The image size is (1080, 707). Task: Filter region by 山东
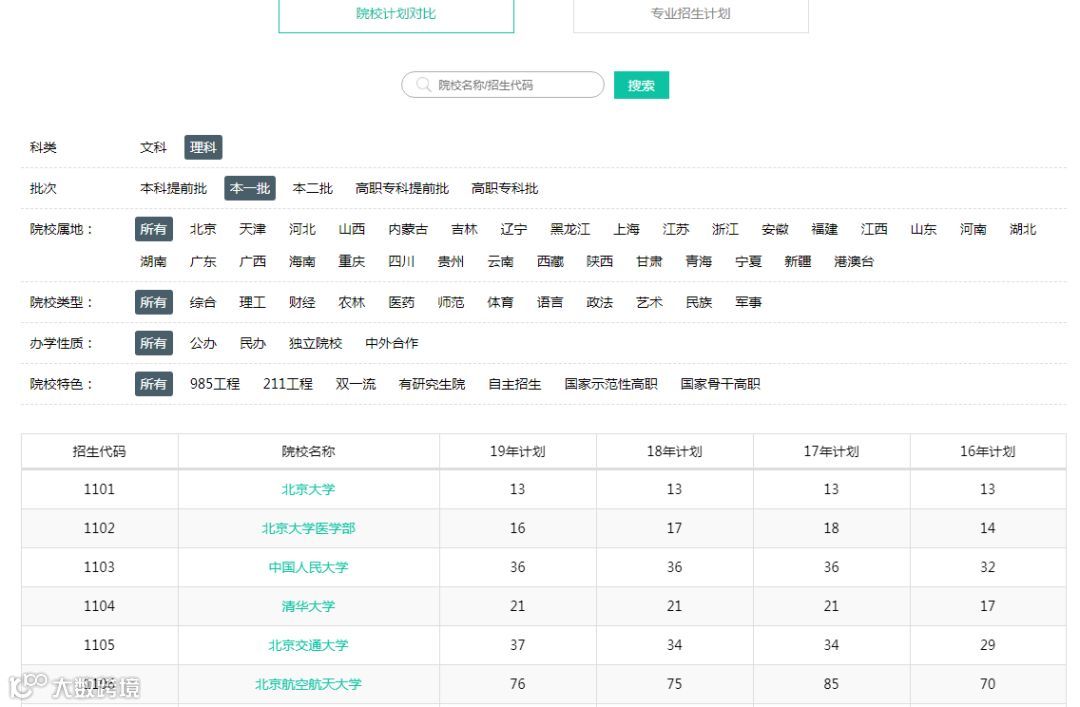tap(924, 229)
